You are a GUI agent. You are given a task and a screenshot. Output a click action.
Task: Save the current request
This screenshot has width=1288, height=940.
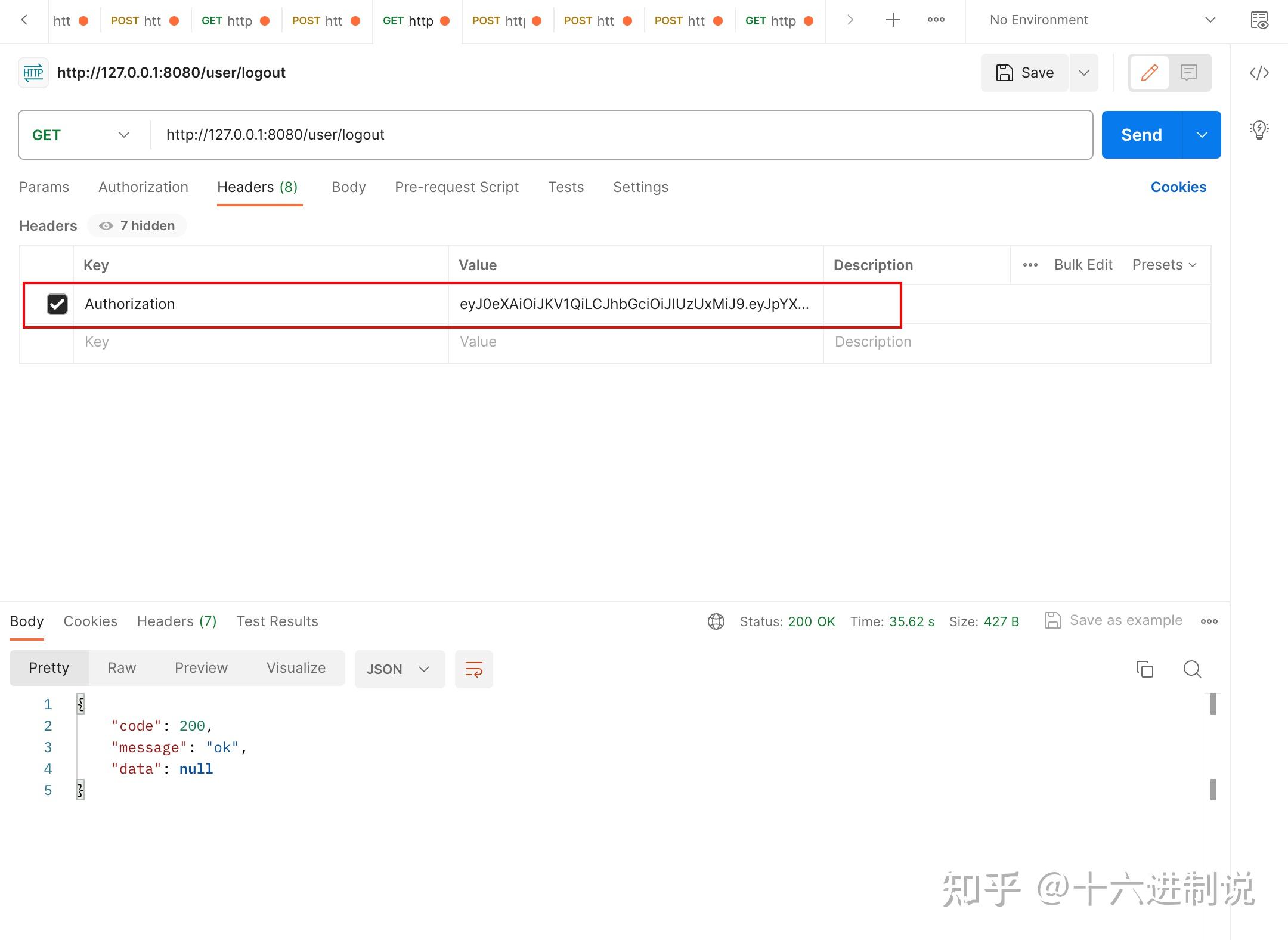pyautogui.click(x=1024, y=72)
